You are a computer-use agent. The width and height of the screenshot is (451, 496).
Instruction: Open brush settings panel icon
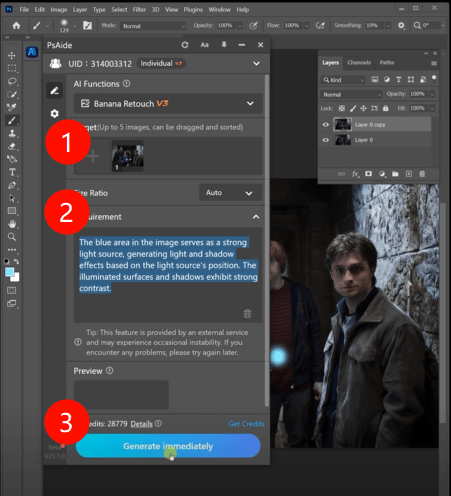pyautogui.click(x=87, y=26)
